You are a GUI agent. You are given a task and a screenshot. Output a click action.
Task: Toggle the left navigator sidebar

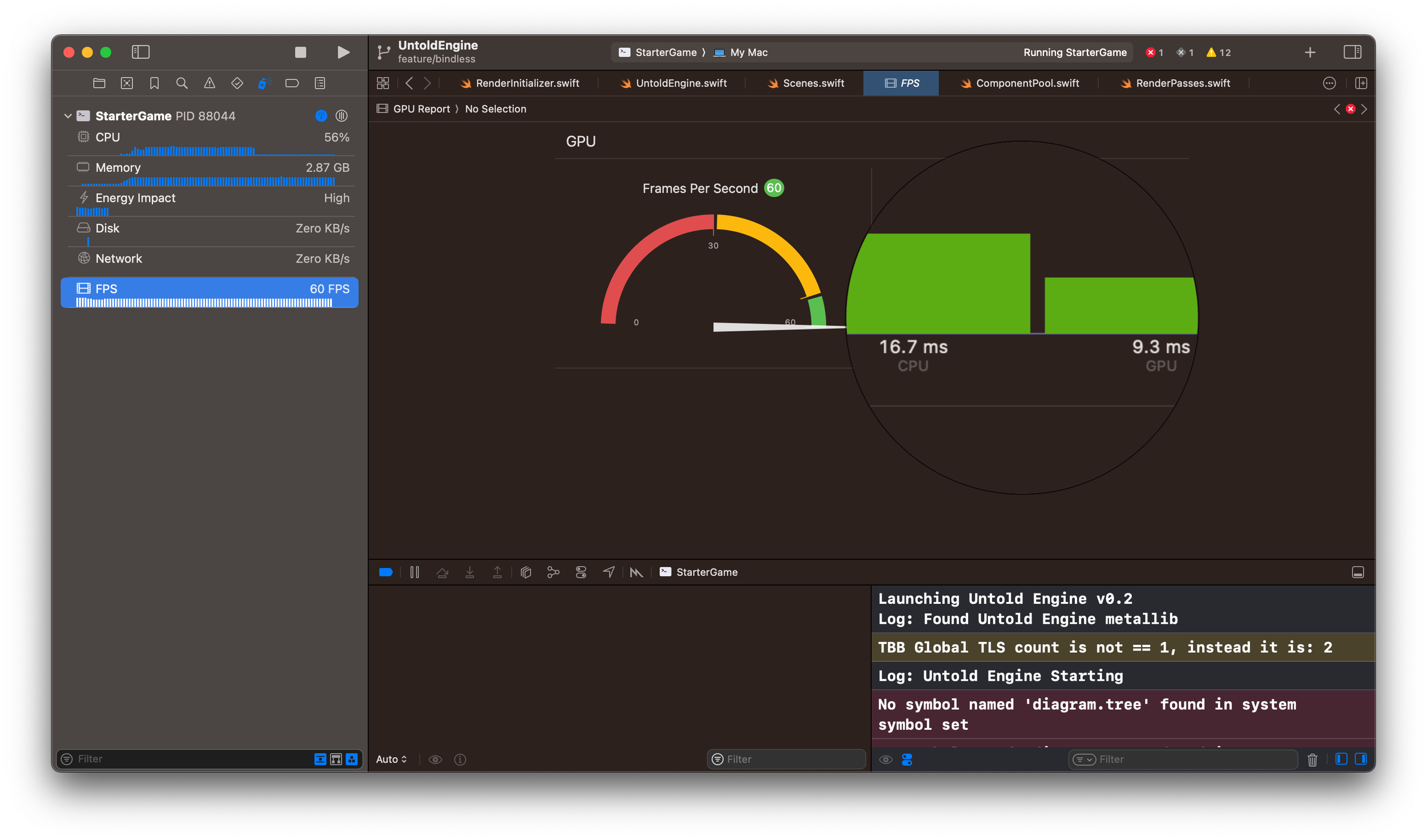[140, 52]
